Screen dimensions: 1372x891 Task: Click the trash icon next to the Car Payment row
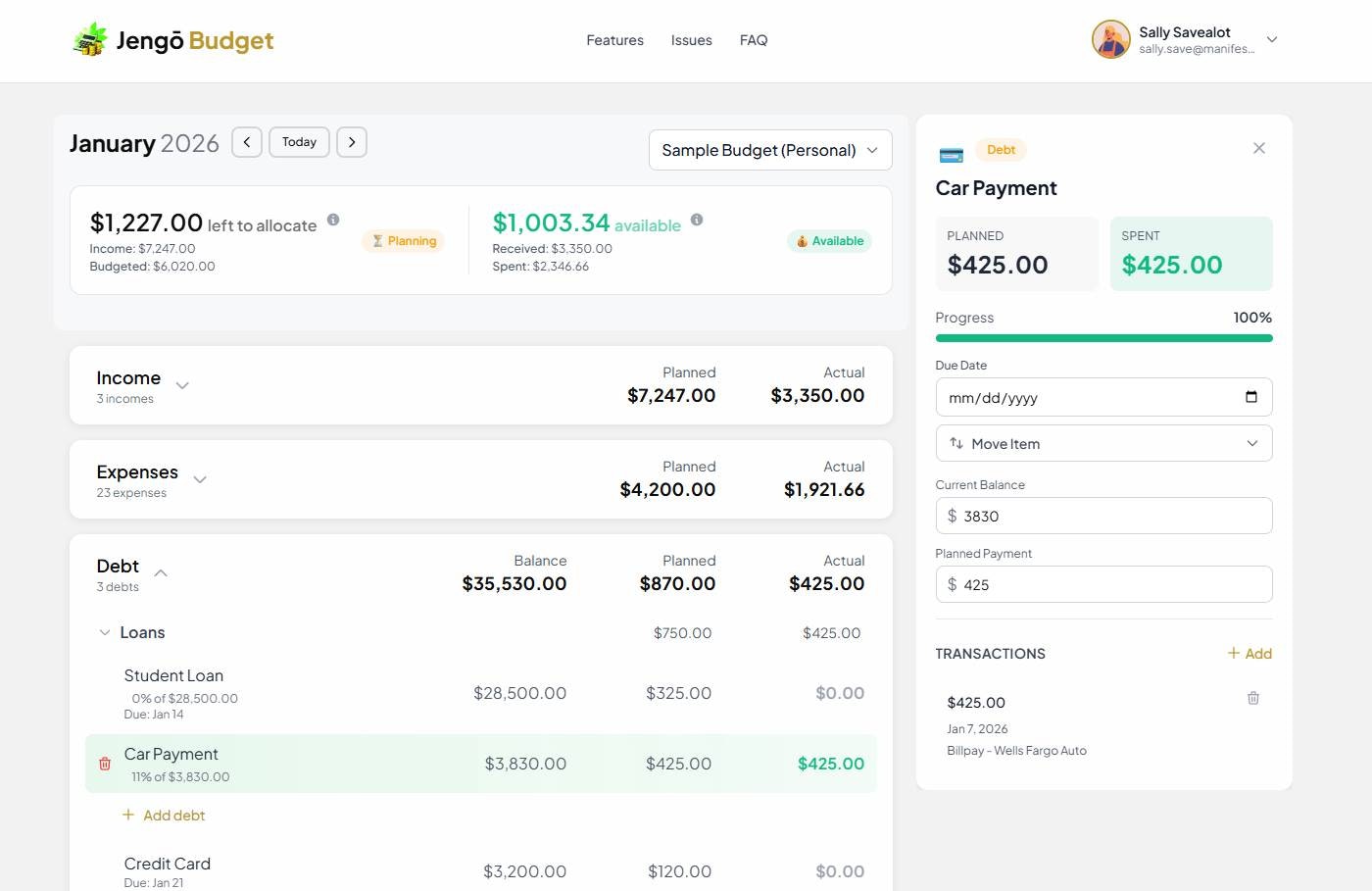pyautogui.click(x=105, y=764)
